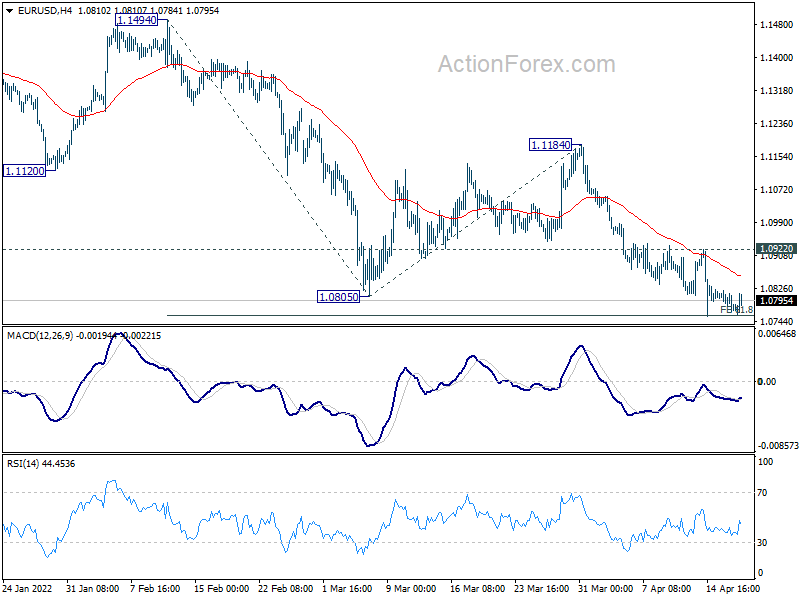Select the 23 Mar 16:00 time label
The height and width of the screenshot is (600, 800).
[x=541, y=589]
